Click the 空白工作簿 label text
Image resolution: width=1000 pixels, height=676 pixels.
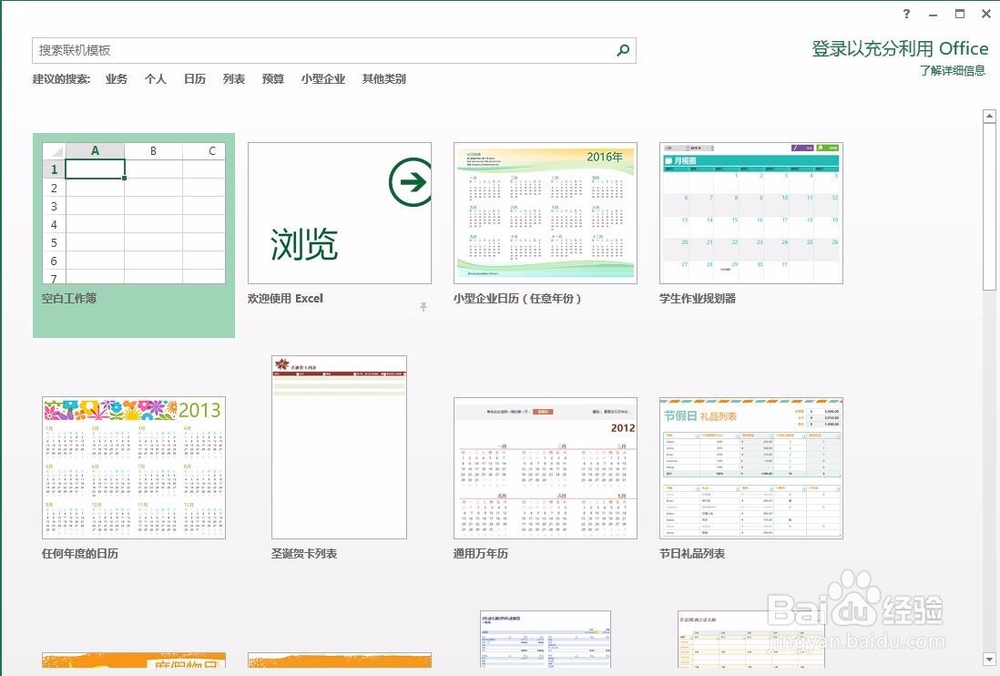click(69, 298)
